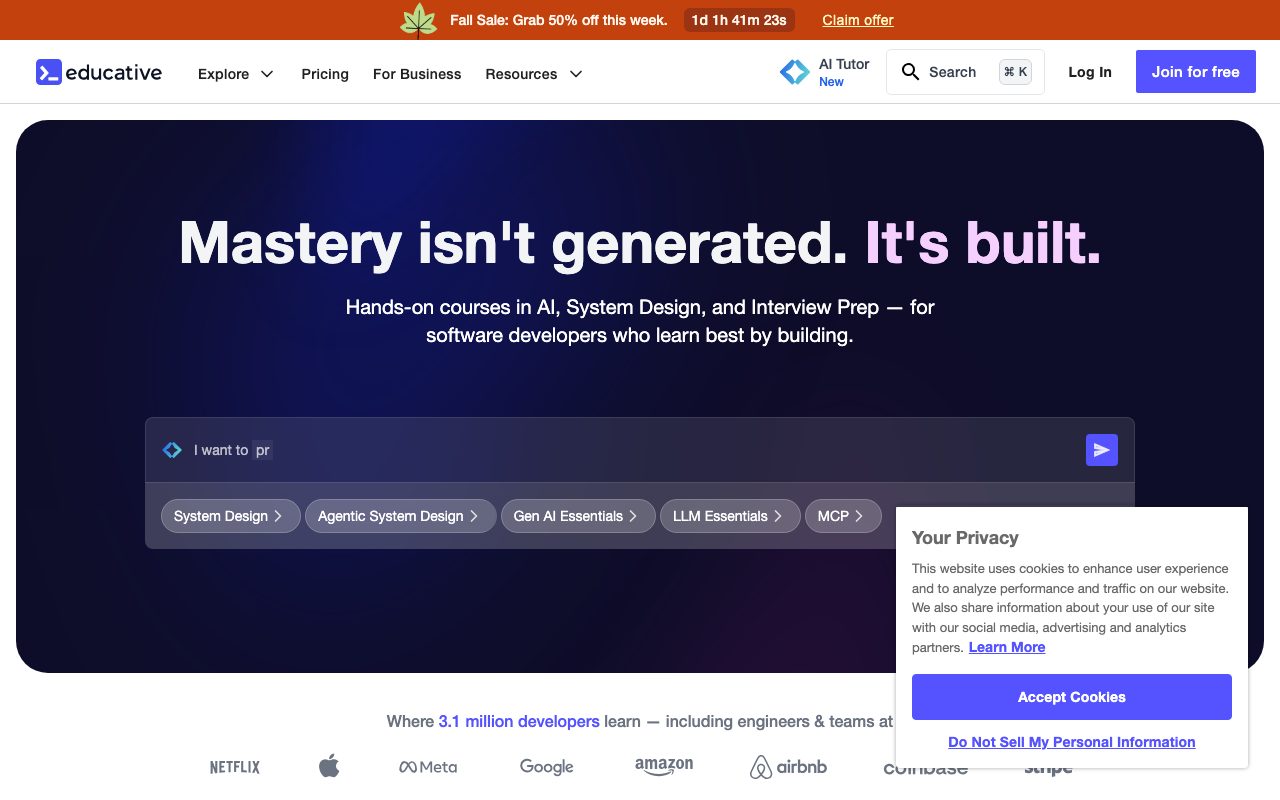Expand the Explore menu
The width and height of the screenshot is (1280, 800).
[x=236, y=74]
